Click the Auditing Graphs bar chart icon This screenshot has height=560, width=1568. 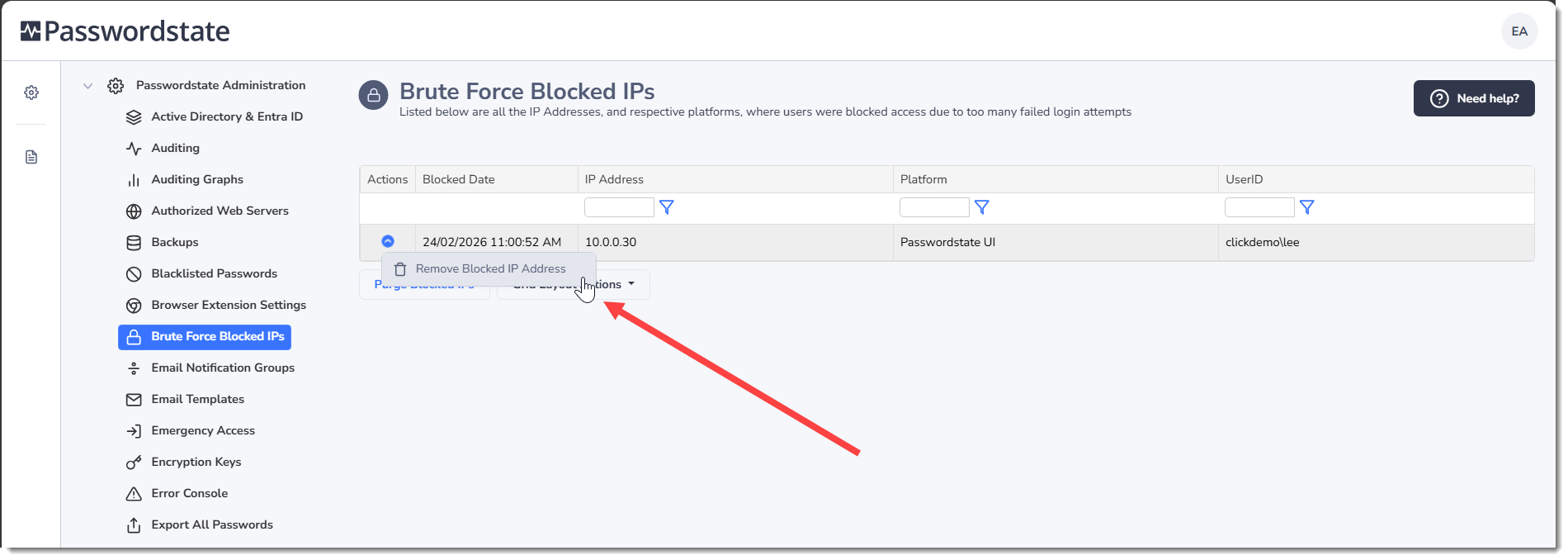pyautogui.click(x=134, y=180)
